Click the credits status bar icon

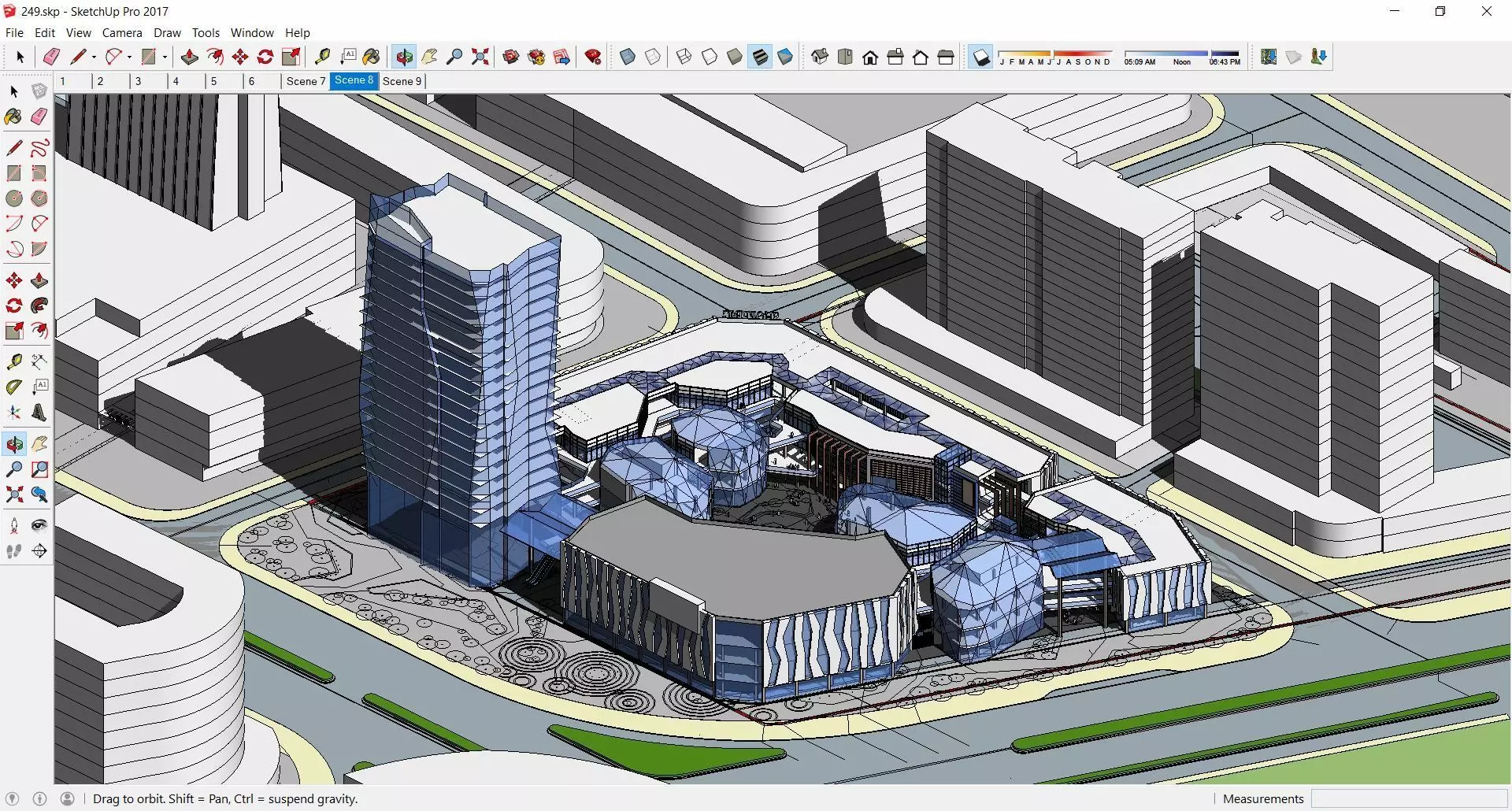40,798
